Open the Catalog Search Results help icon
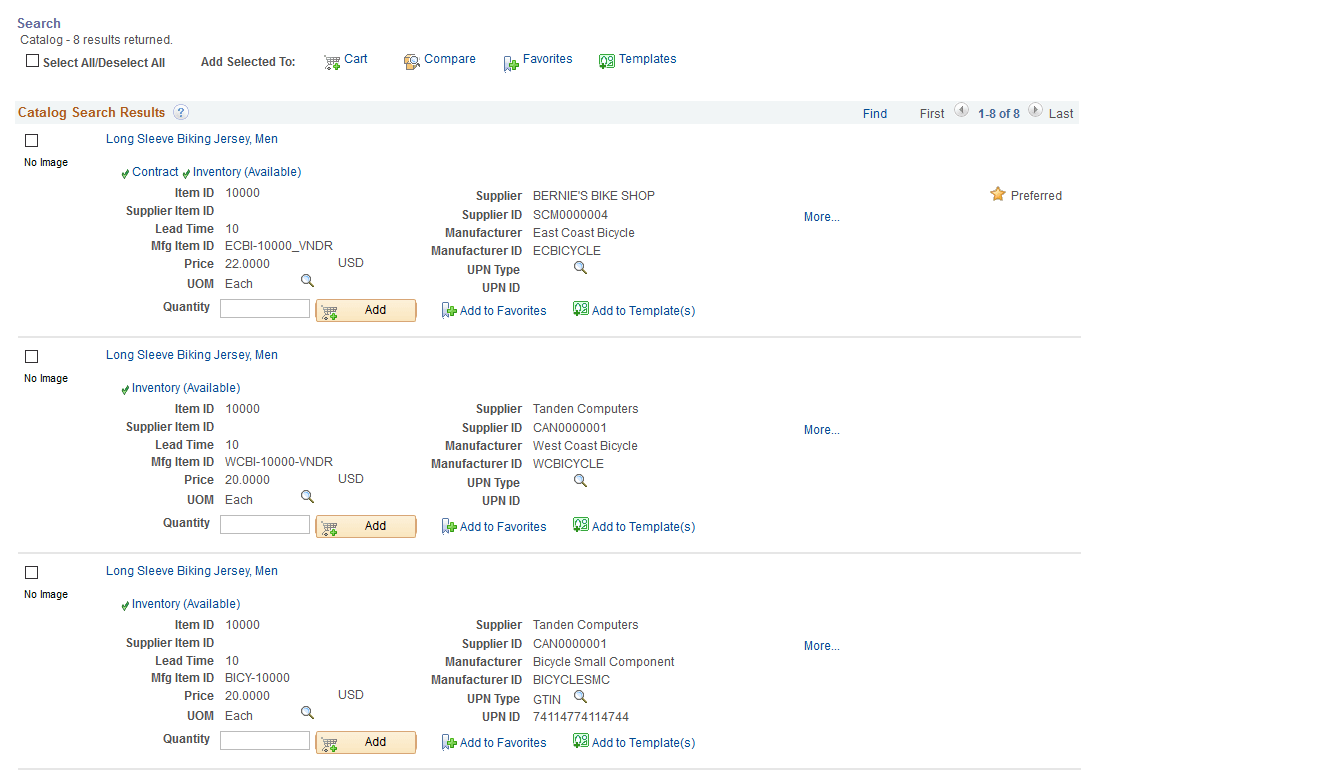 (x=179, y=112)
